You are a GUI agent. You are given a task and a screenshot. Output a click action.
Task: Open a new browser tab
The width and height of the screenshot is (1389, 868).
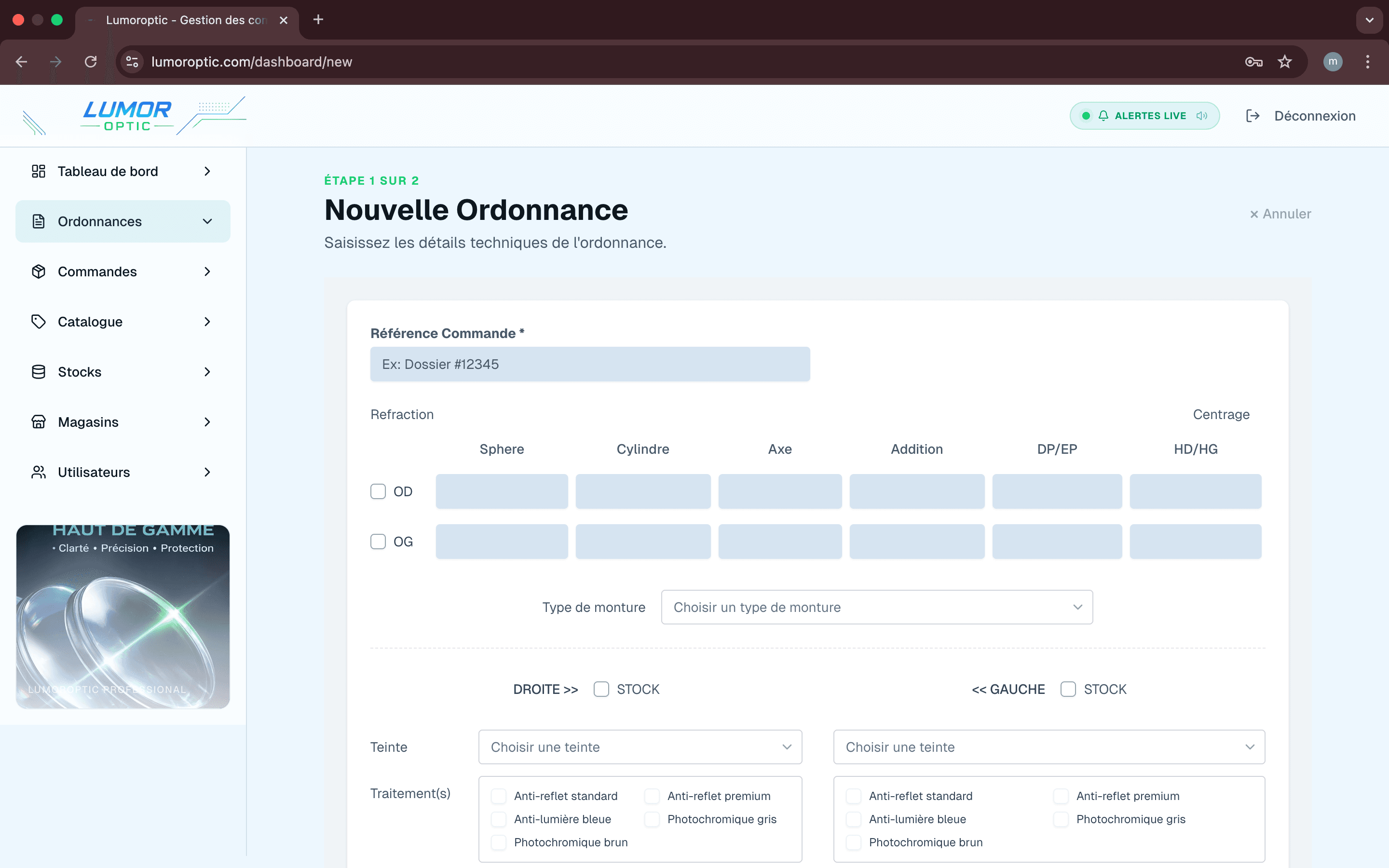pos(318,19)
